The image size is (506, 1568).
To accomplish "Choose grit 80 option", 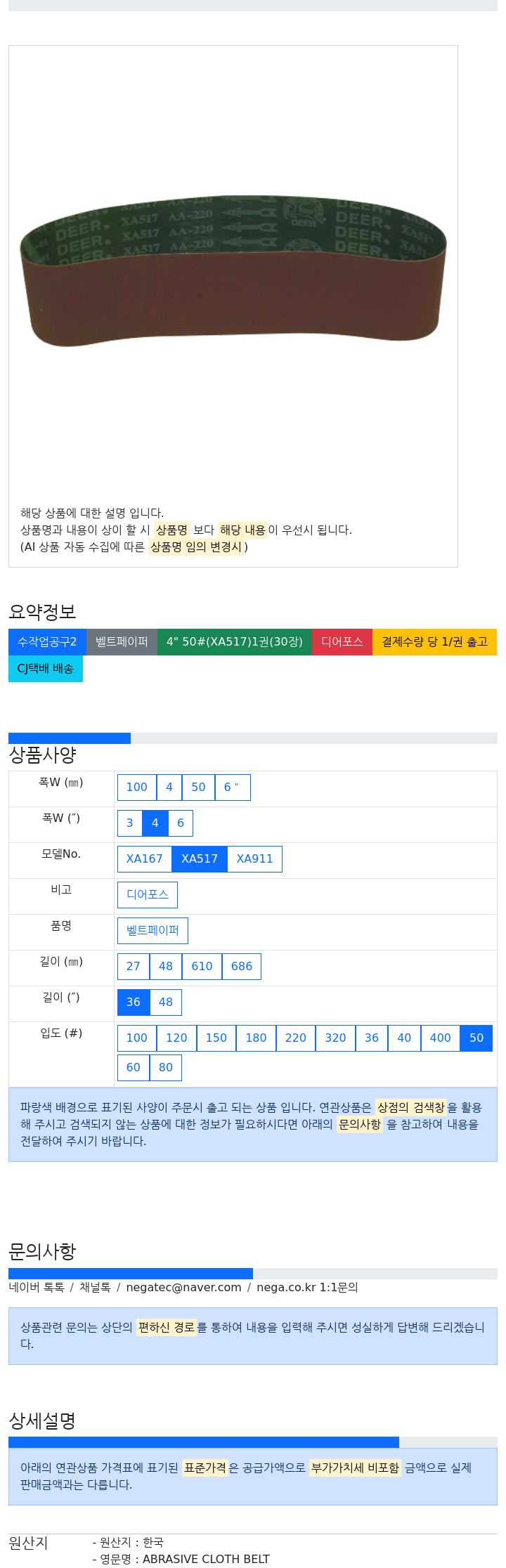I will coord(166,1068).
